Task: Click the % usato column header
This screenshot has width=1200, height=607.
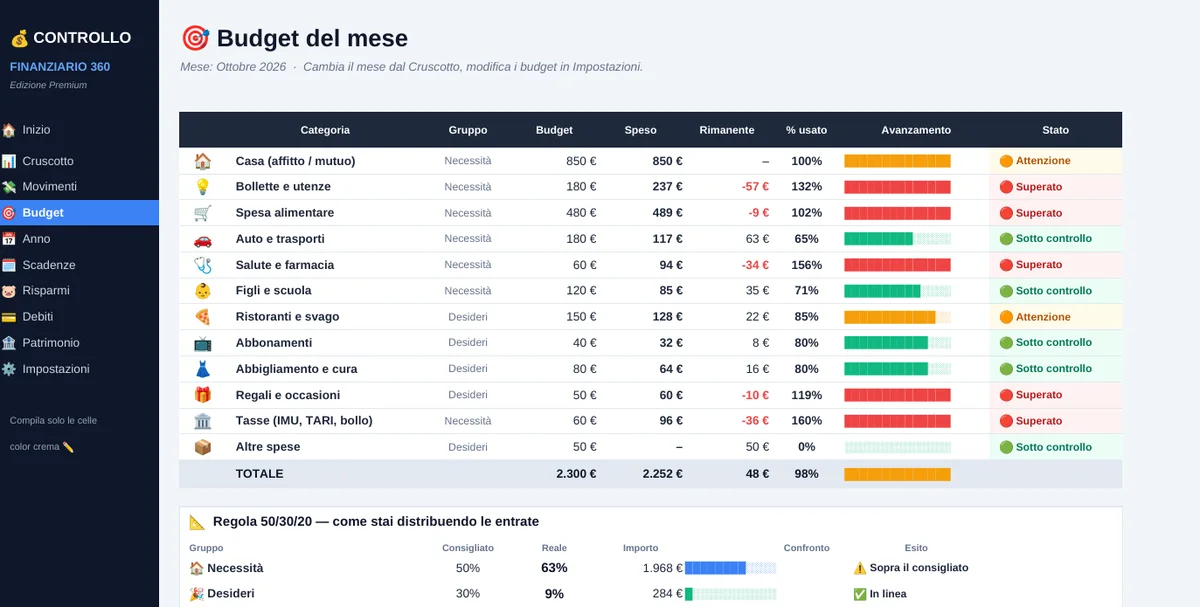Action: [x=806, y=130]
